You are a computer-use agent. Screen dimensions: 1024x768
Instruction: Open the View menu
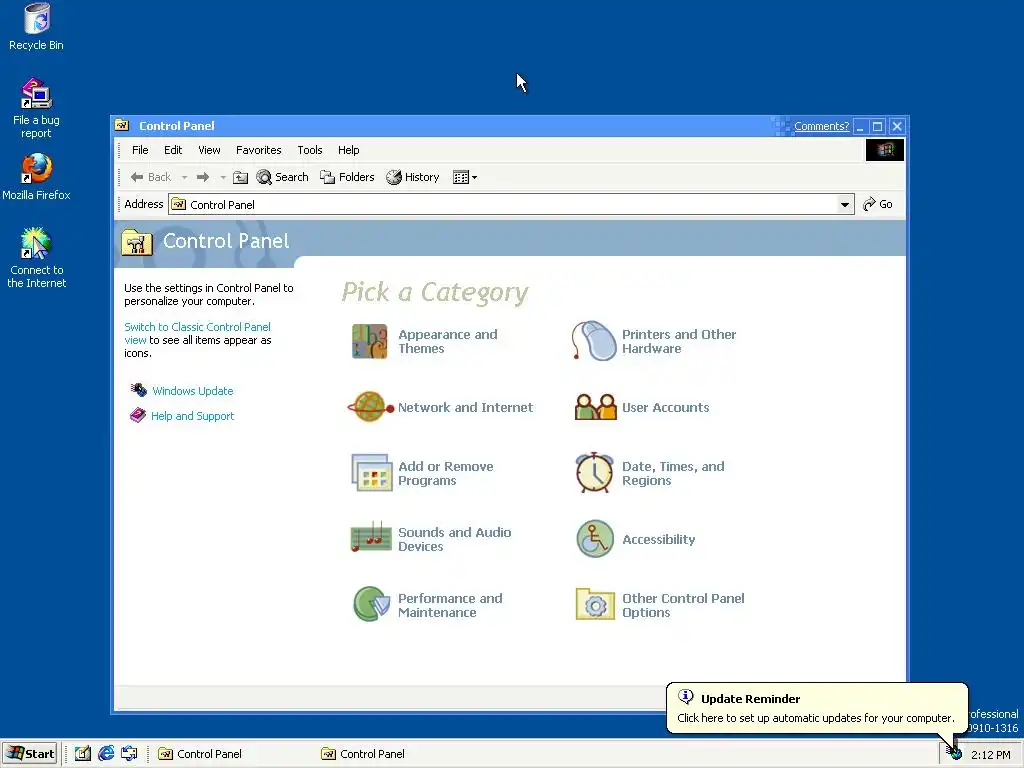click(x=209, y=150)
